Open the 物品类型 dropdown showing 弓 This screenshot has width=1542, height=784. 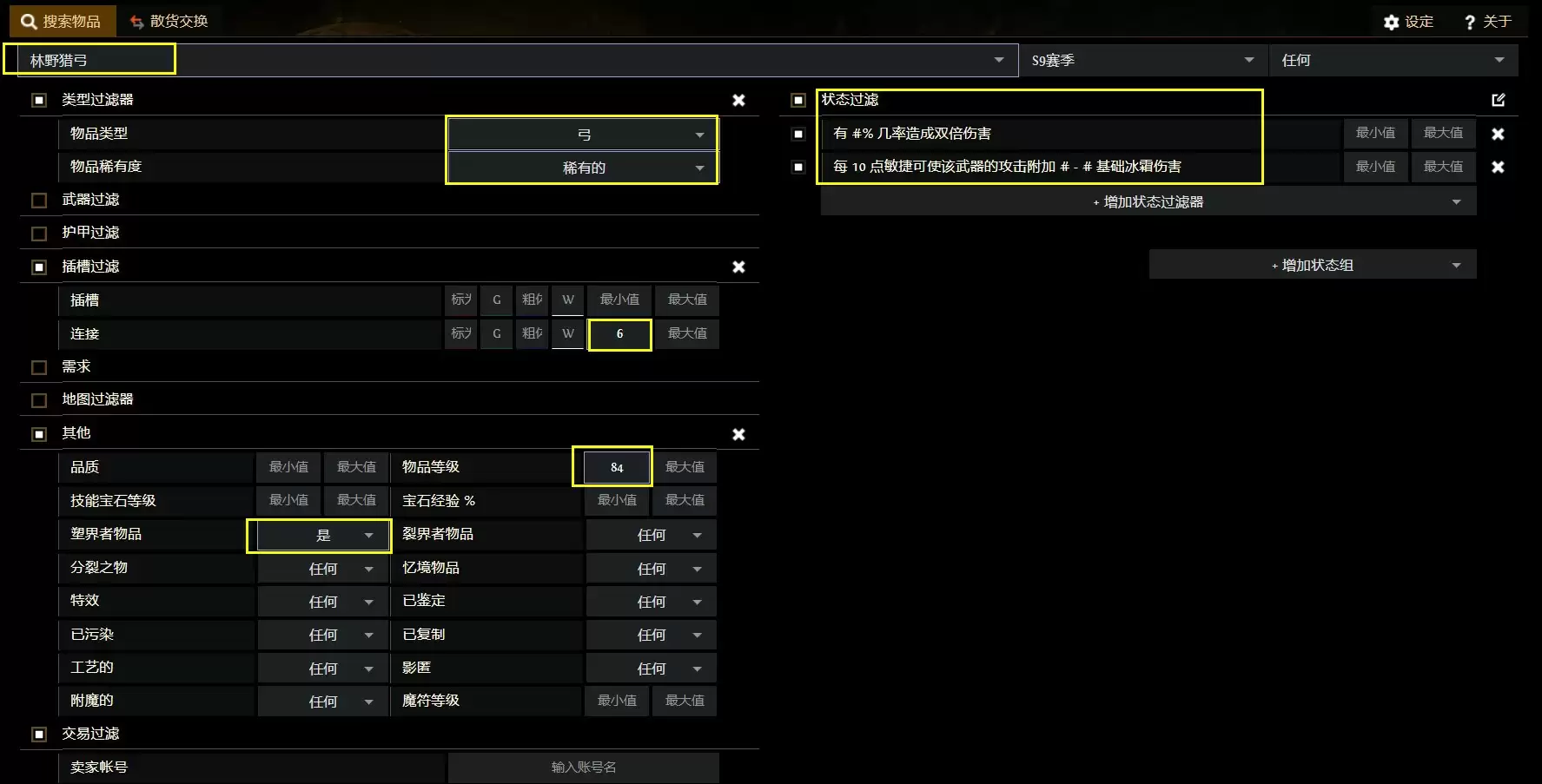pyautogui.click(x=582, y=135)
